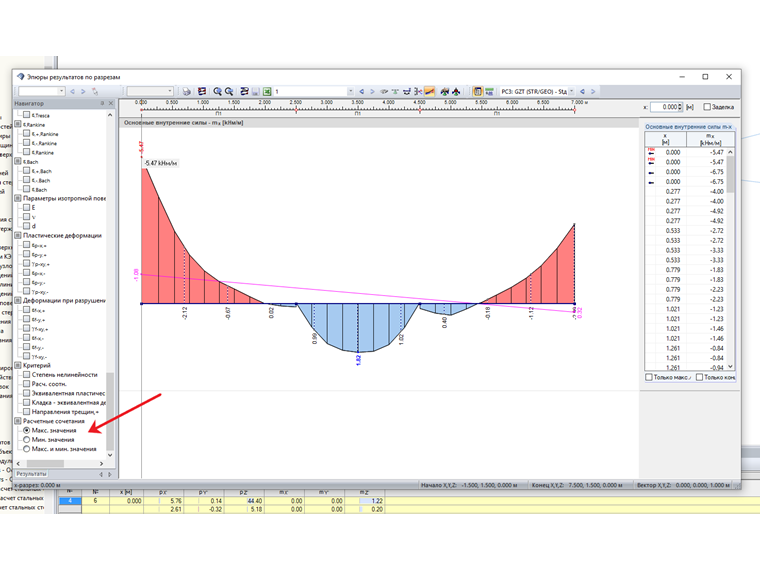Click the blue-red lines icon before the save disk
The height and width of the screenshot is (570, 760).
(x=244, y=91)
